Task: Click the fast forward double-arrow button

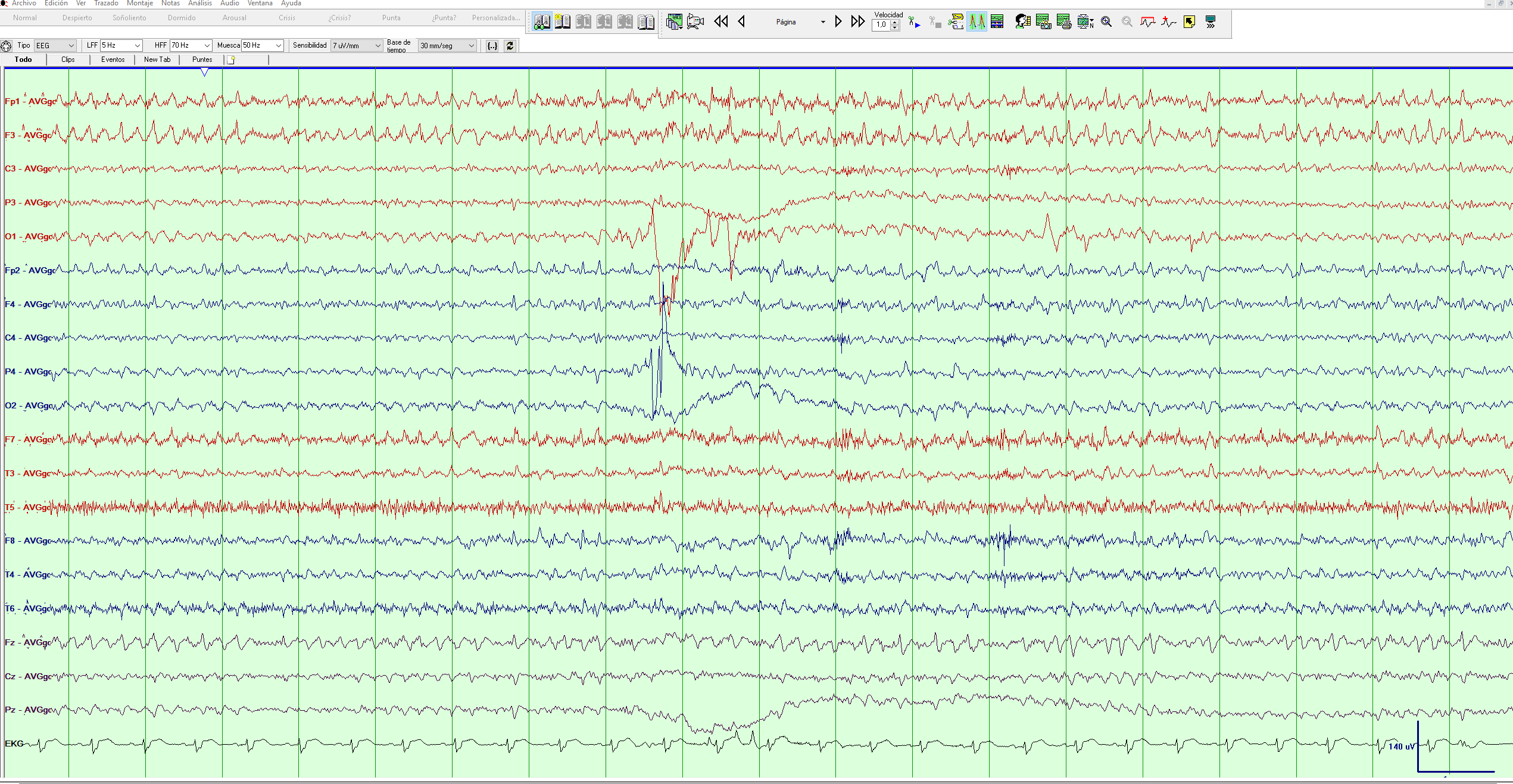Action: (x=857, y=22)
